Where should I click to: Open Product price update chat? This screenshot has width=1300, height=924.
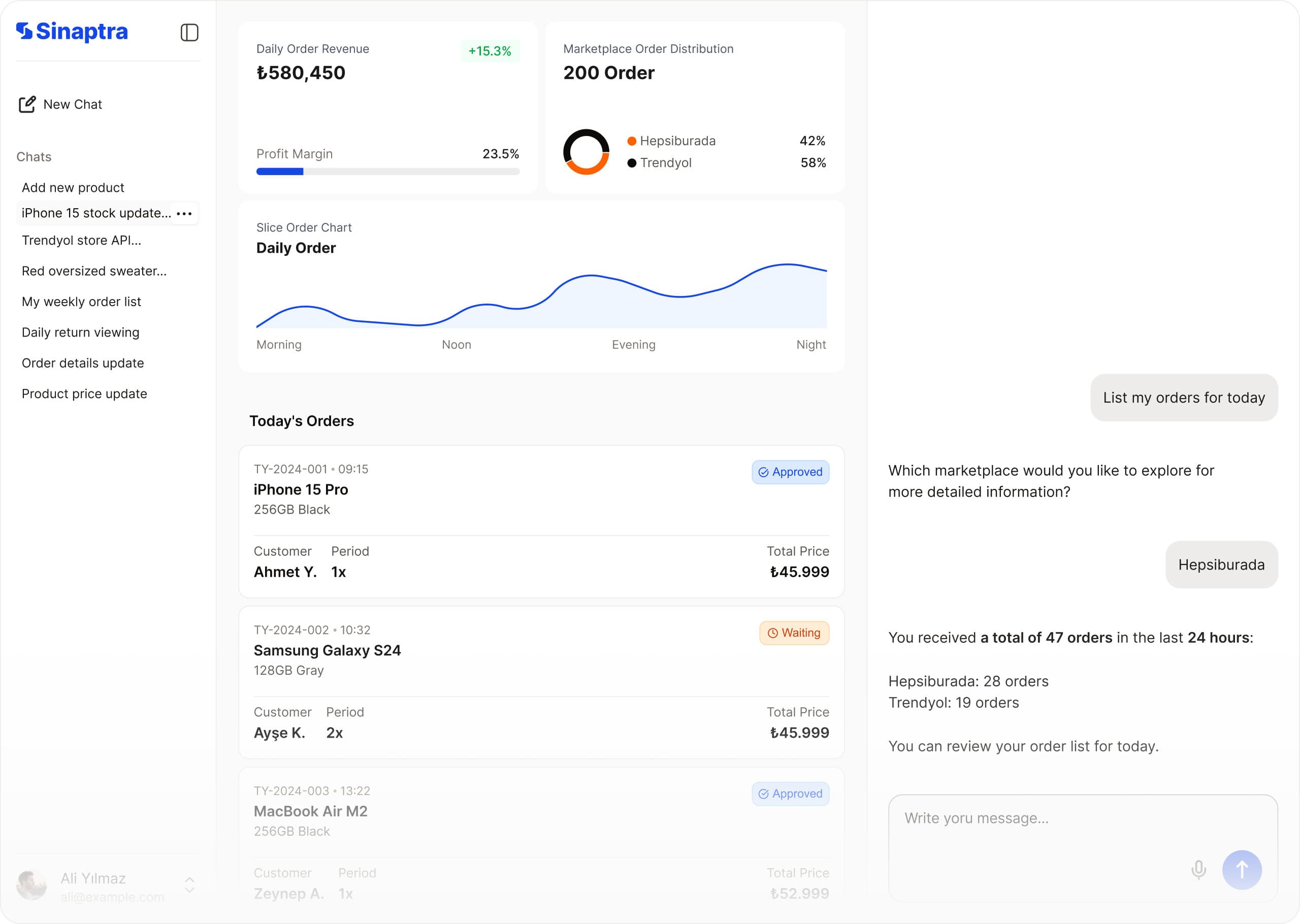pyautogui.click(x=84, y=394)
